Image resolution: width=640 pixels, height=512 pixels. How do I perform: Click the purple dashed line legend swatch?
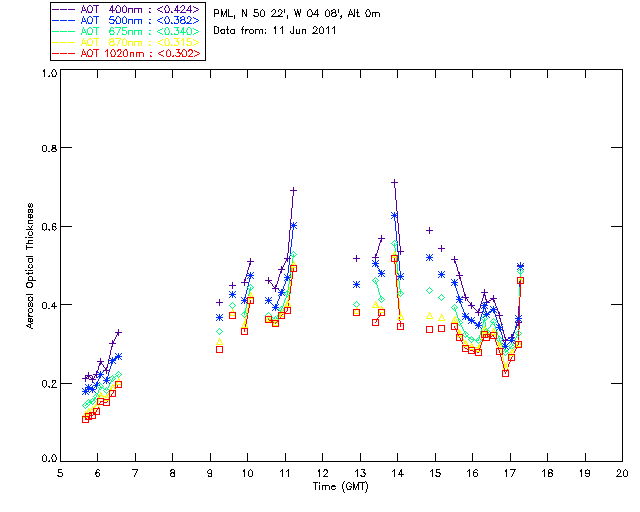pos(64,9)
